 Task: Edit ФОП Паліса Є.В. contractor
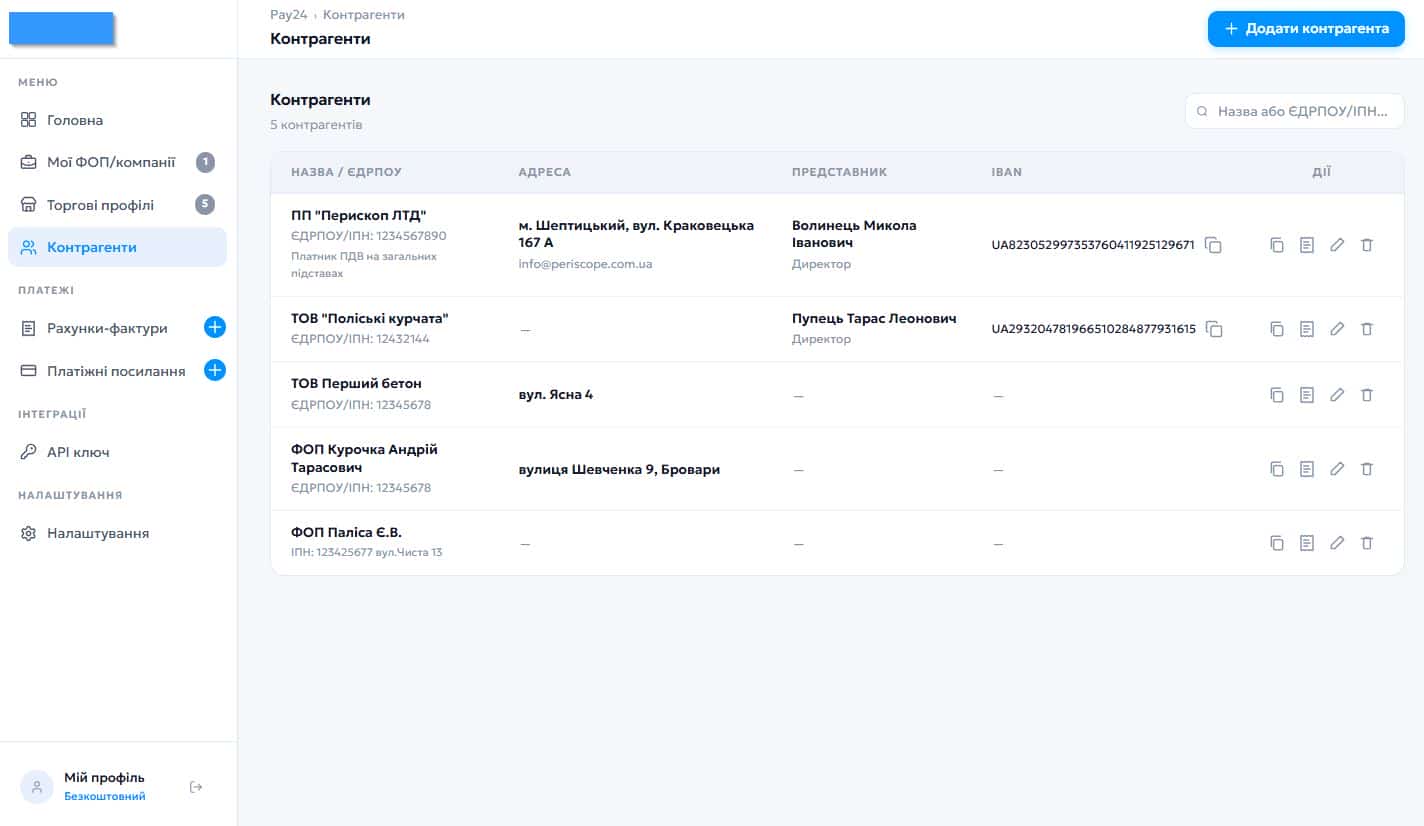click(x=1337, y=543)
